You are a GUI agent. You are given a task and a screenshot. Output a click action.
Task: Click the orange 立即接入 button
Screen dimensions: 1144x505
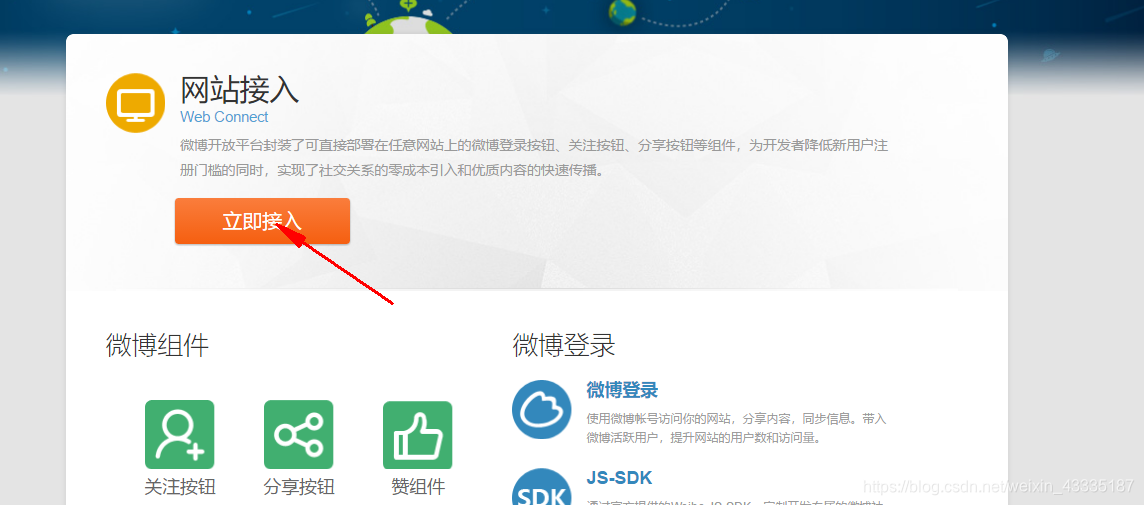[x=262, y=221]
